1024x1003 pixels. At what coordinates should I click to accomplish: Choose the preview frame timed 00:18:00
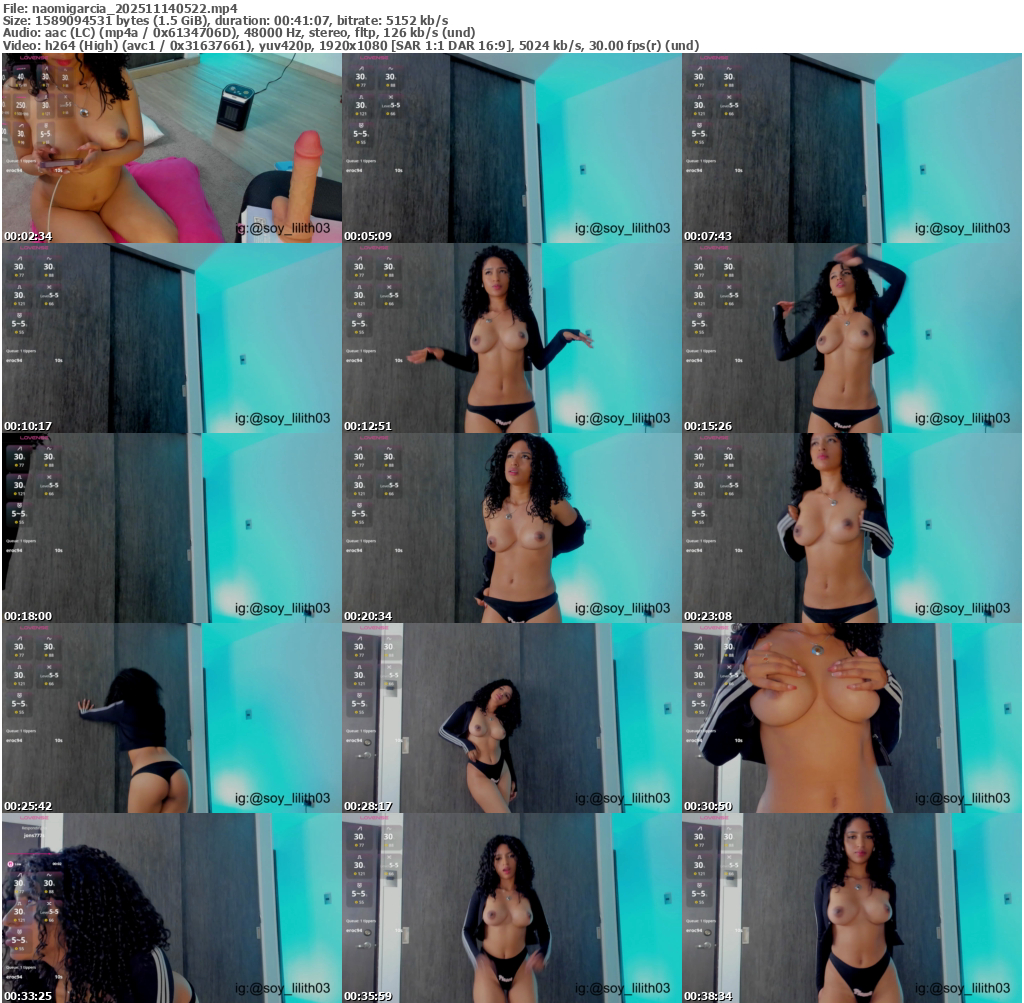[172, 528]
